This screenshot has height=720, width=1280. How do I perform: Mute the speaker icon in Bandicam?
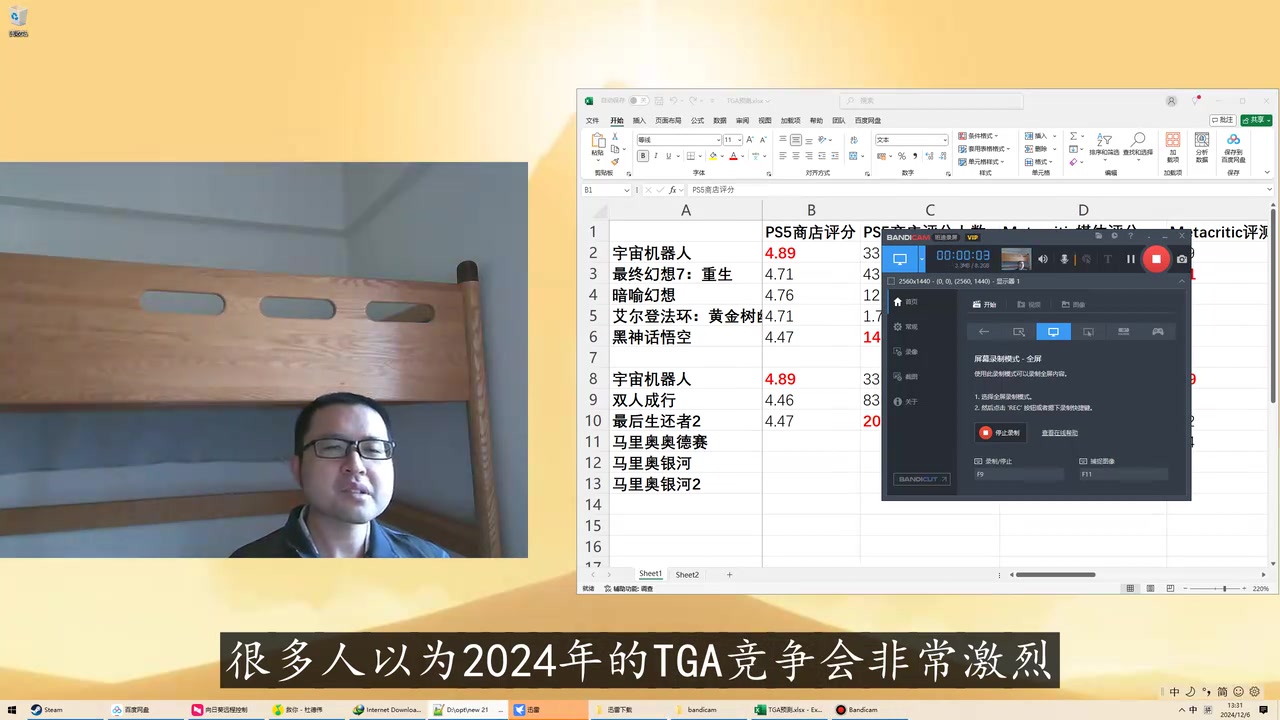[1043, 259]
